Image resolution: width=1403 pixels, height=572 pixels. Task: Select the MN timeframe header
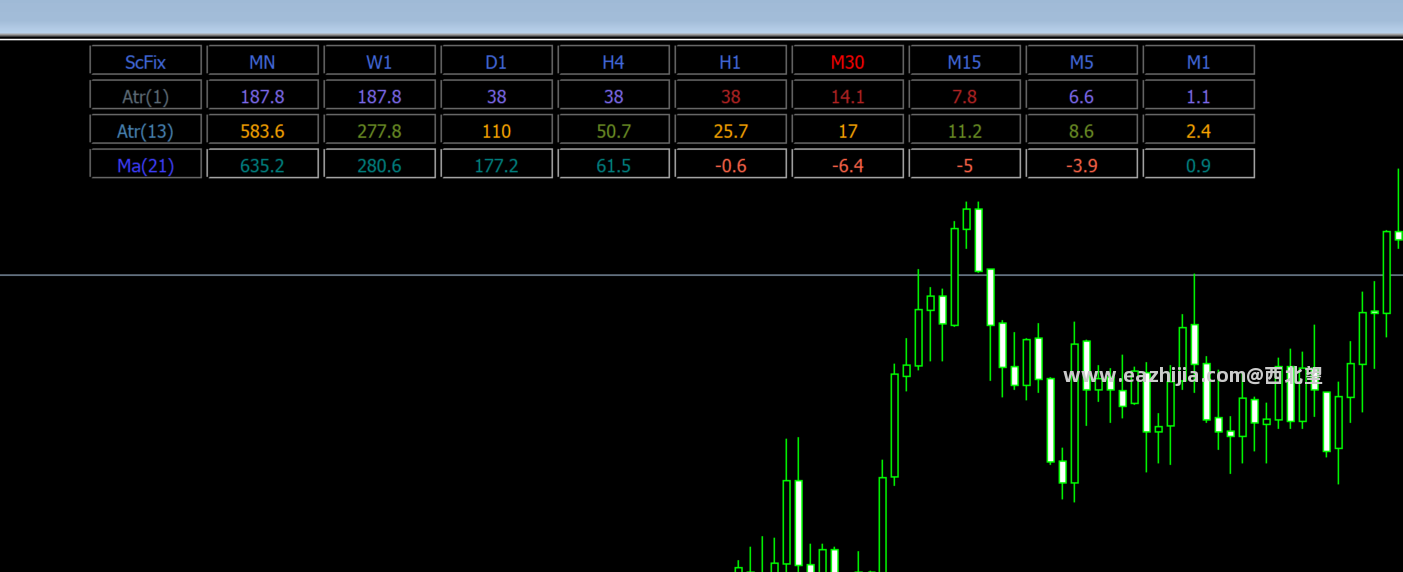coord(263,60)
